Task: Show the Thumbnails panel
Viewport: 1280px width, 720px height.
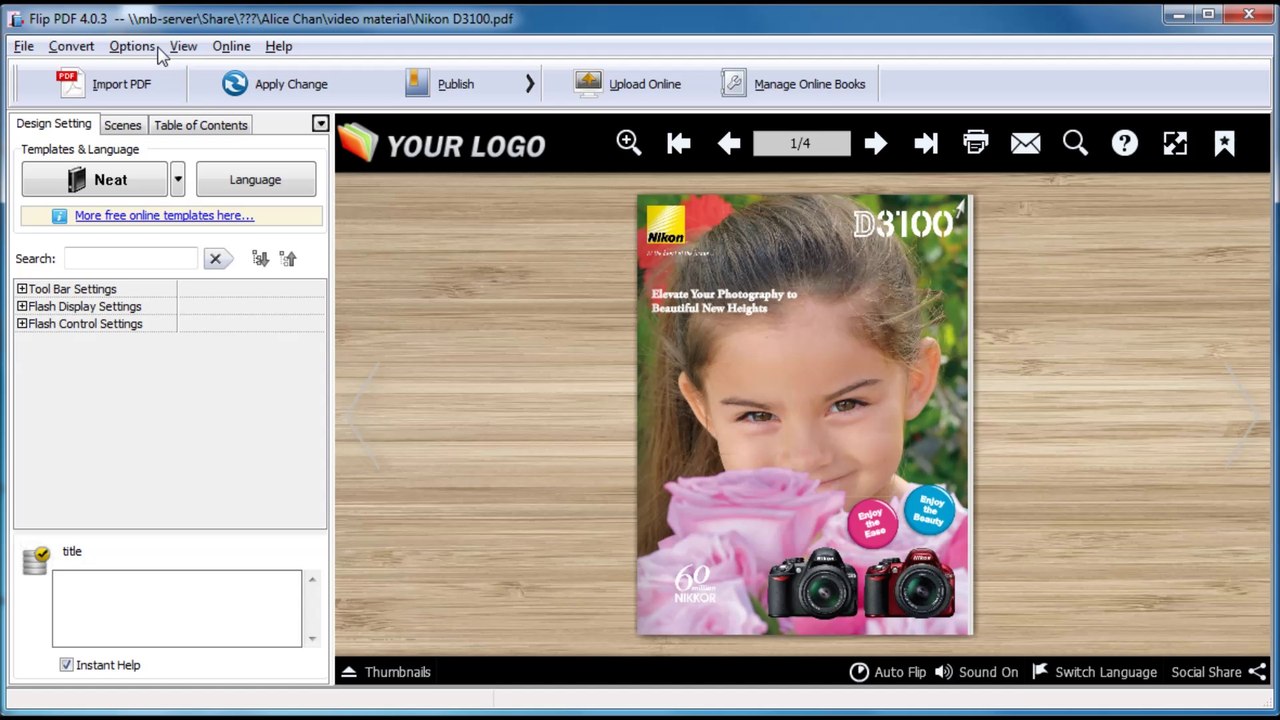Action: (x=386, y=672)
